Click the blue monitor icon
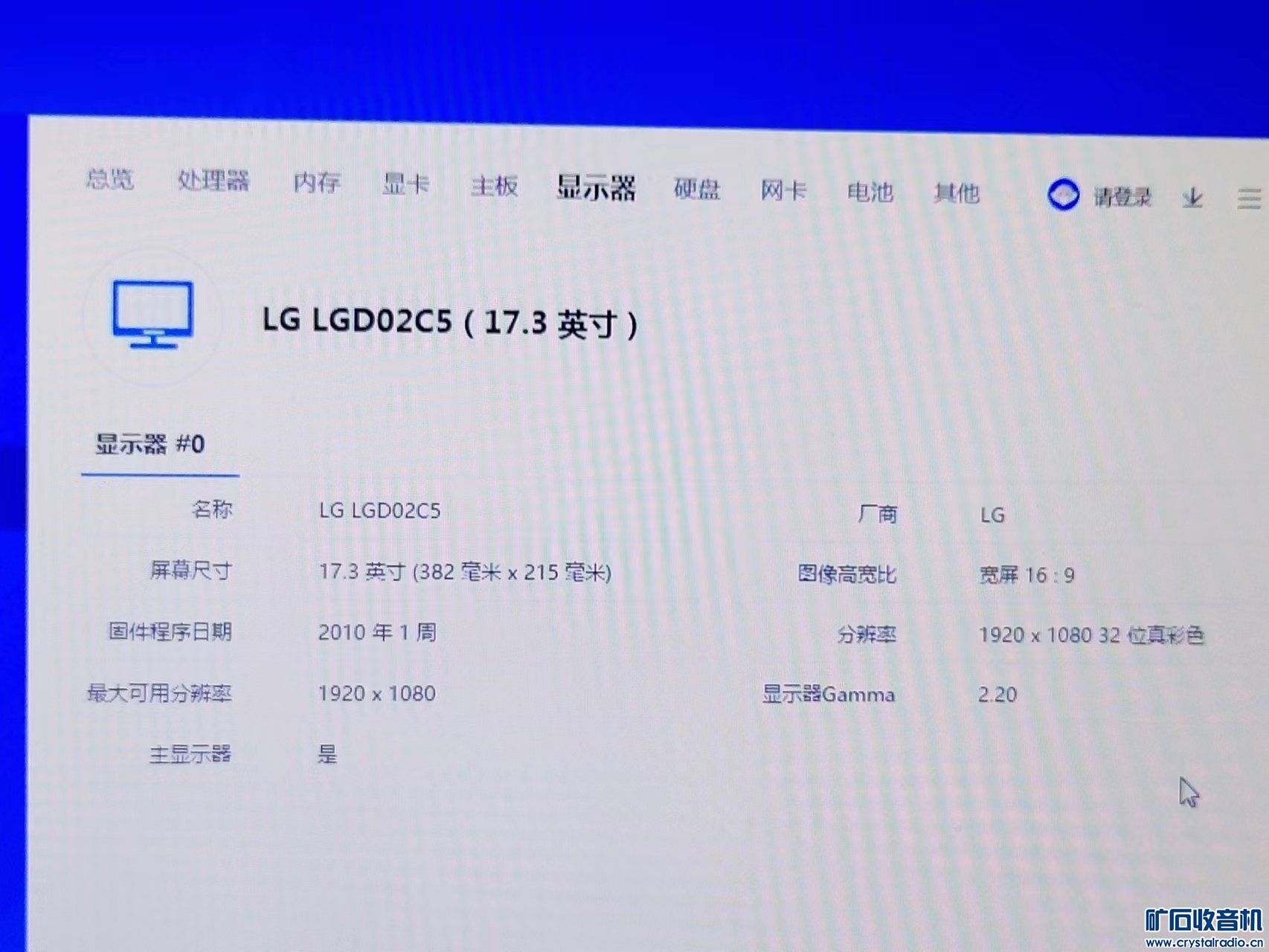Viewport: 1269px width, 952px height. click(x=153, y=314)
